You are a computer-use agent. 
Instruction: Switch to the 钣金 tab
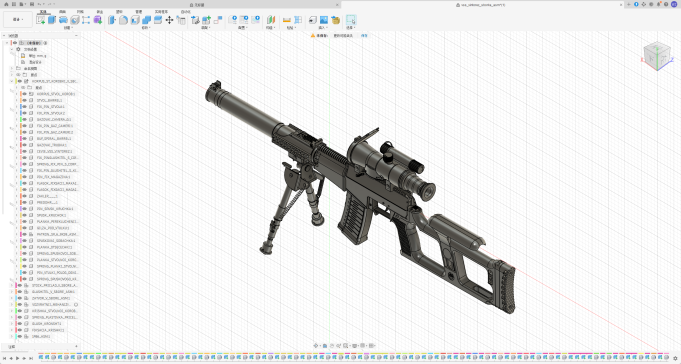coord(100,12)
